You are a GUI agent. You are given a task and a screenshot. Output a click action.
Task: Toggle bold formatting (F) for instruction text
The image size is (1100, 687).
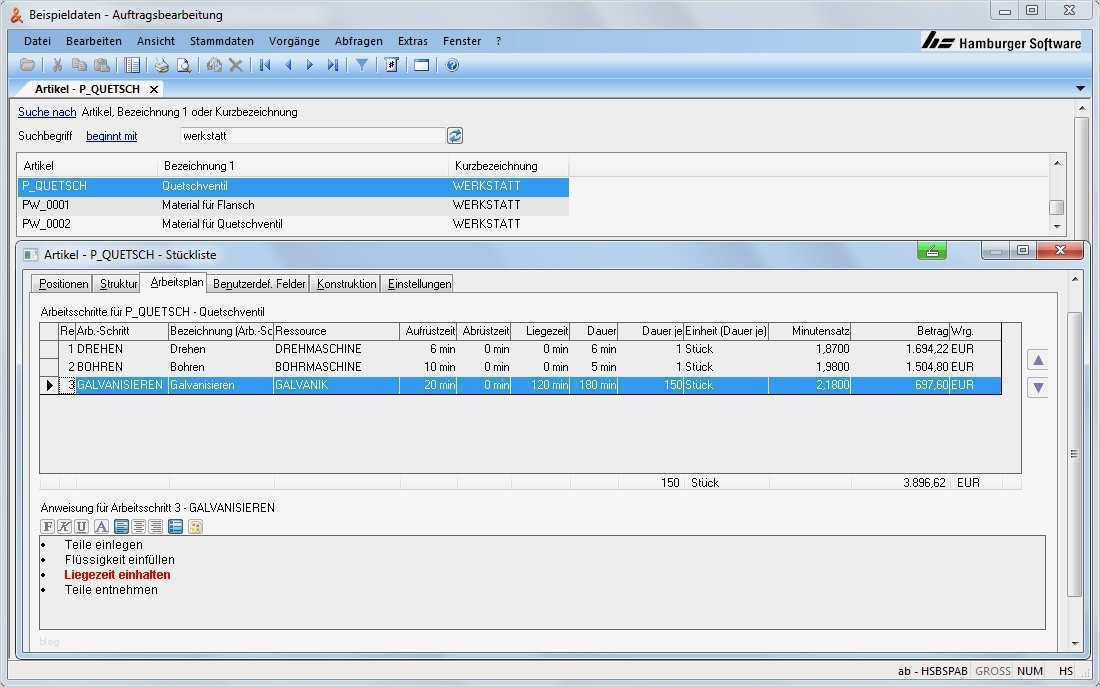click(47, 526)
